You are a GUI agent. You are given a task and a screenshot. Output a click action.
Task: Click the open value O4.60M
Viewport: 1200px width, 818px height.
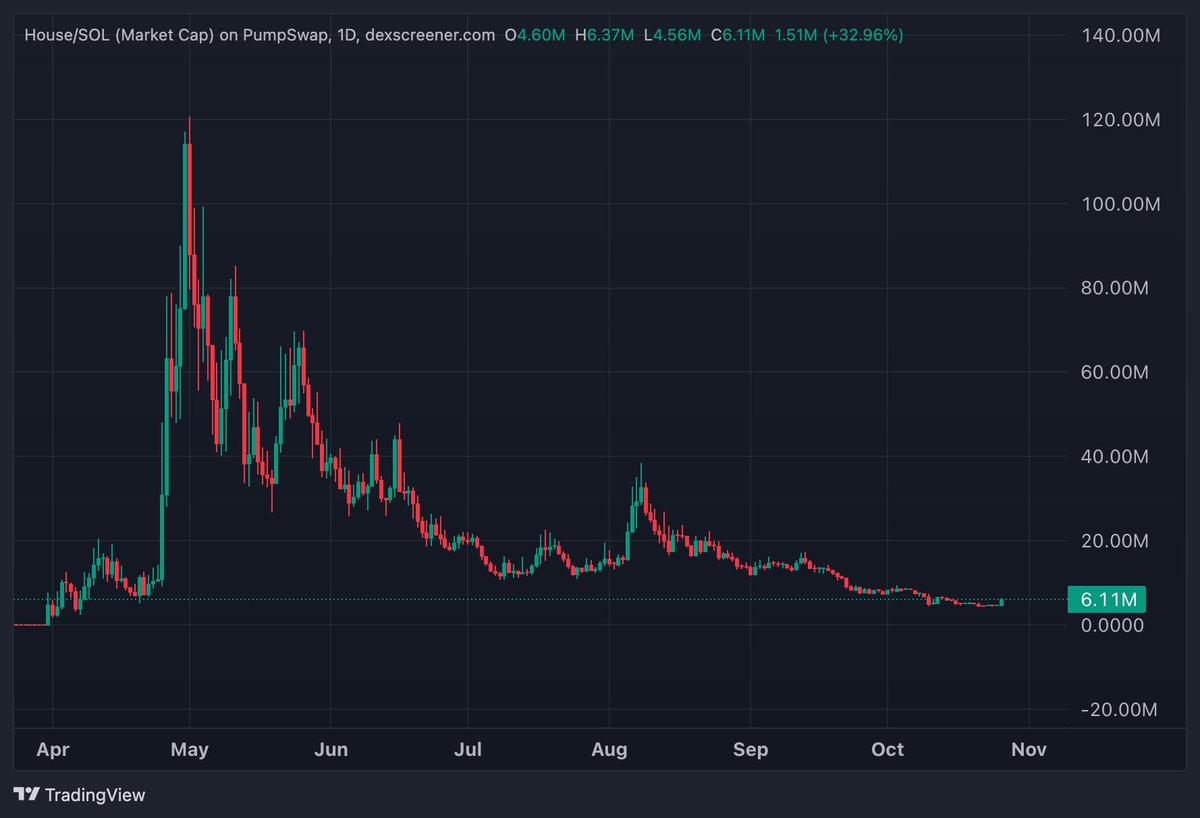[535, 35]
